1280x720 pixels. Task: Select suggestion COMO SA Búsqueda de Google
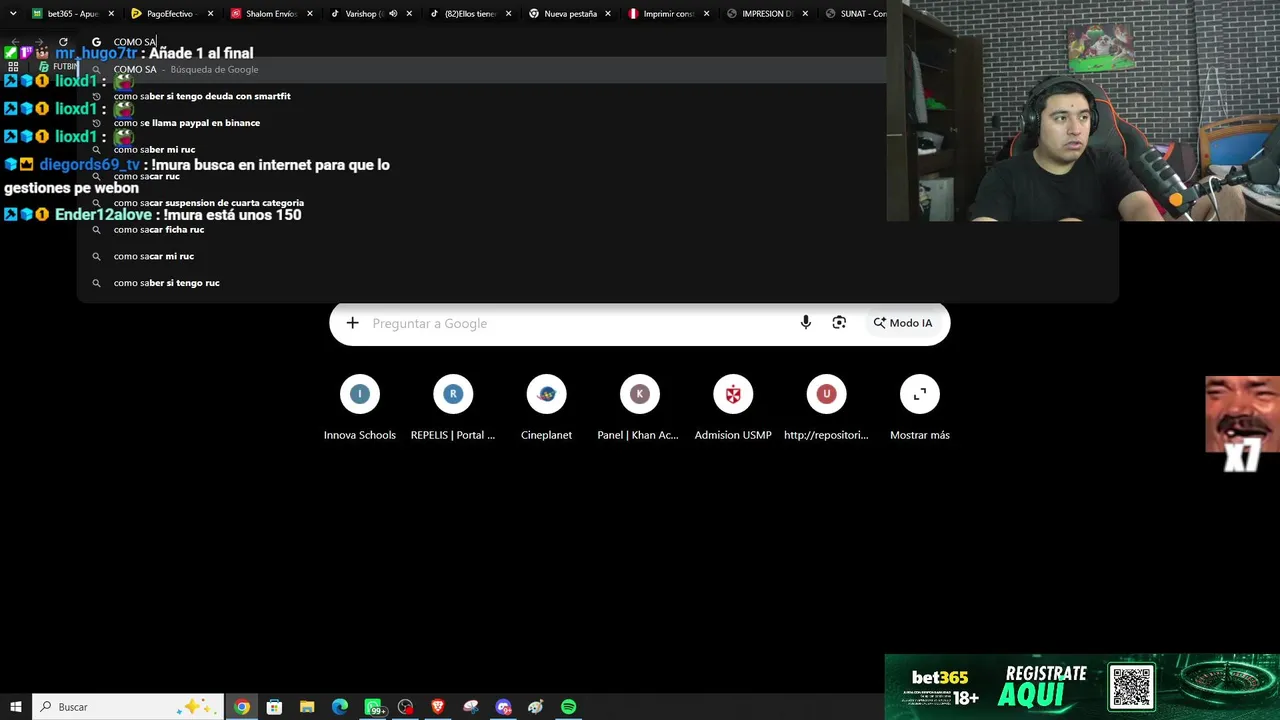[597, 70]
